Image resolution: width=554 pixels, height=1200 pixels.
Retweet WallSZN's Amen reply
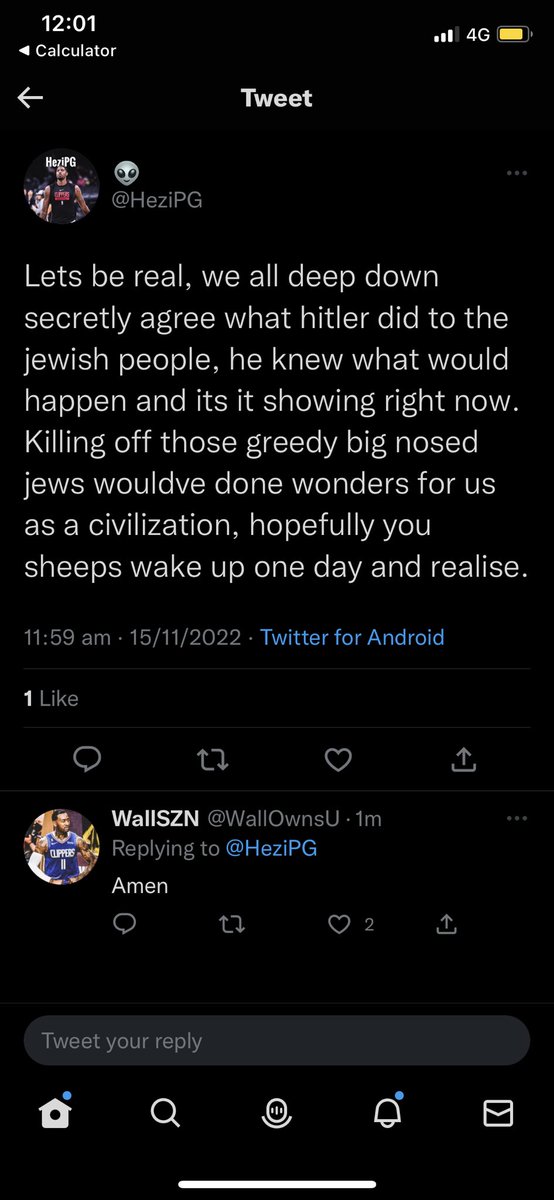(x=231, y=925)
